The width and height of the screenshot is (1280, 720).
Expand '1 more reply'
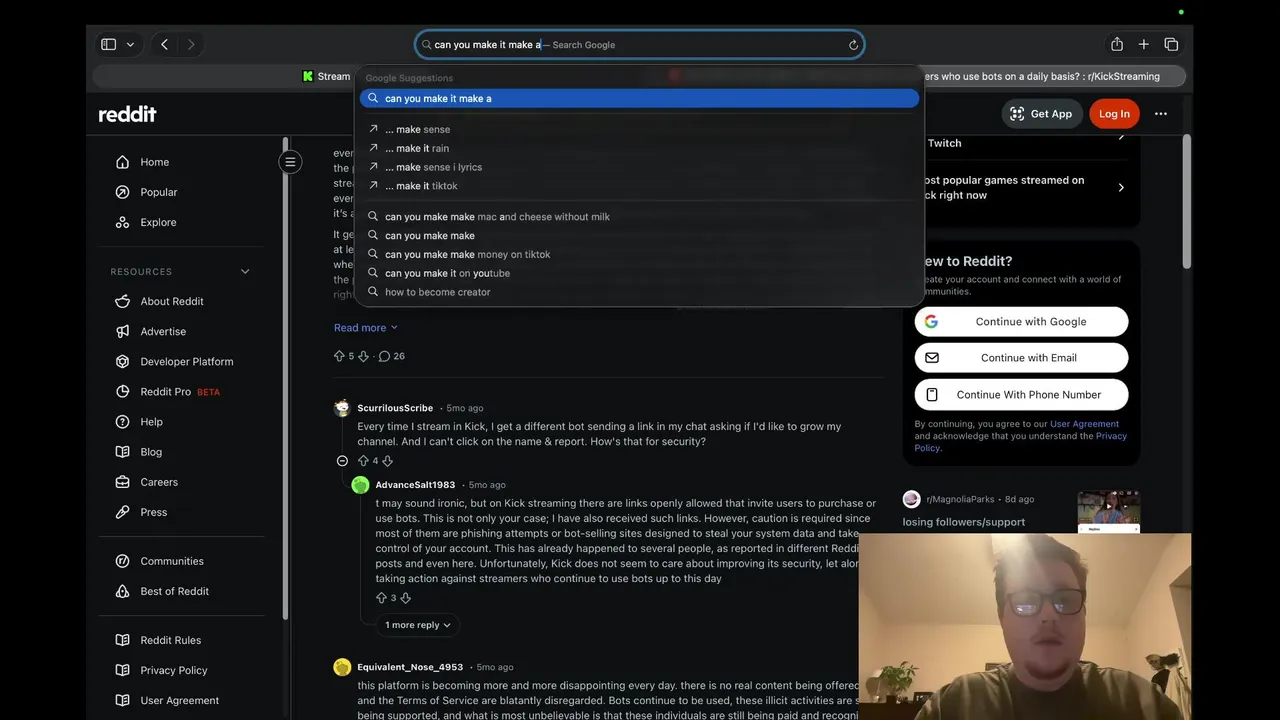point(418,625)
